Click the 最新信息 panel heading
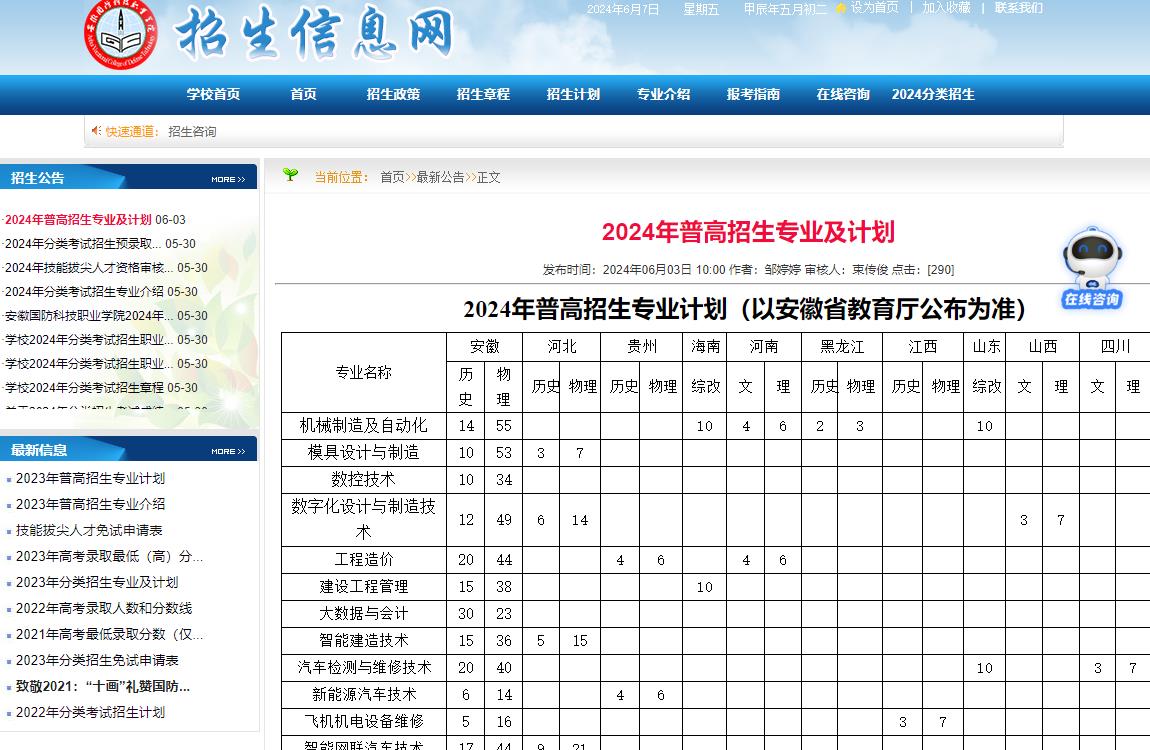The height and width of the screenshot is (750, 1150). (x=39, y=450)
